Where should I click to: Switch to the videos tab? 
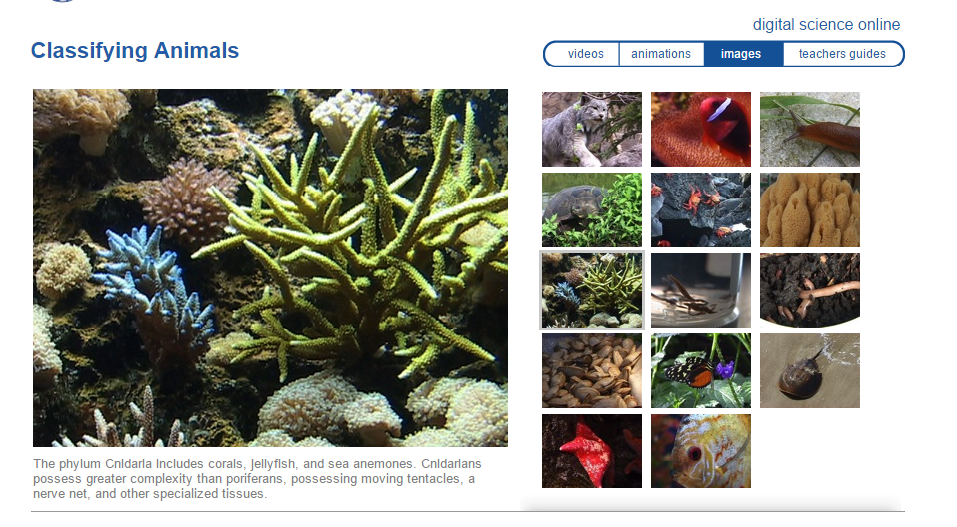[584, 54]
